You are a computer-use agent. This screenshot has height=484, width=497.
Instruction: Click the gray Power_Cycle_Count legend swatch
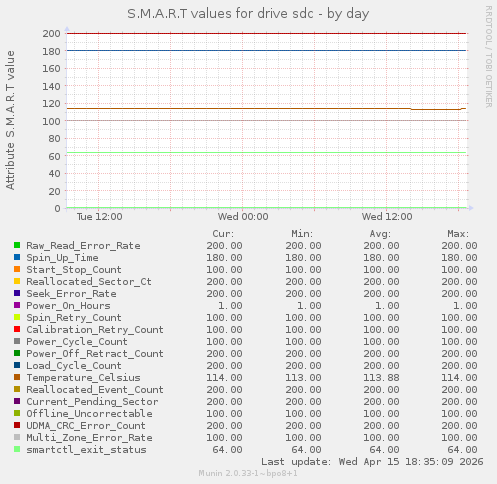[x=17, y=341]
